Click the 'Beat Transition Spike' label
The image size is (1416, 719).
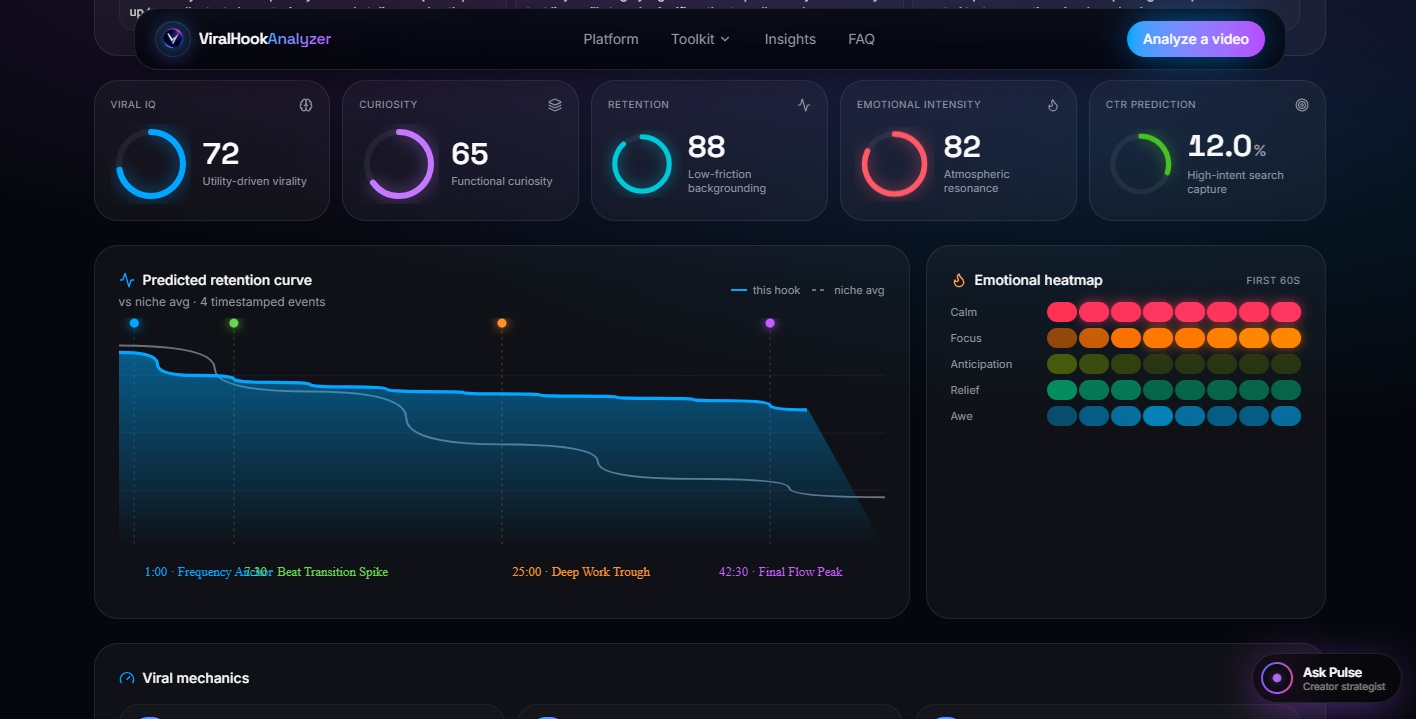332,572
